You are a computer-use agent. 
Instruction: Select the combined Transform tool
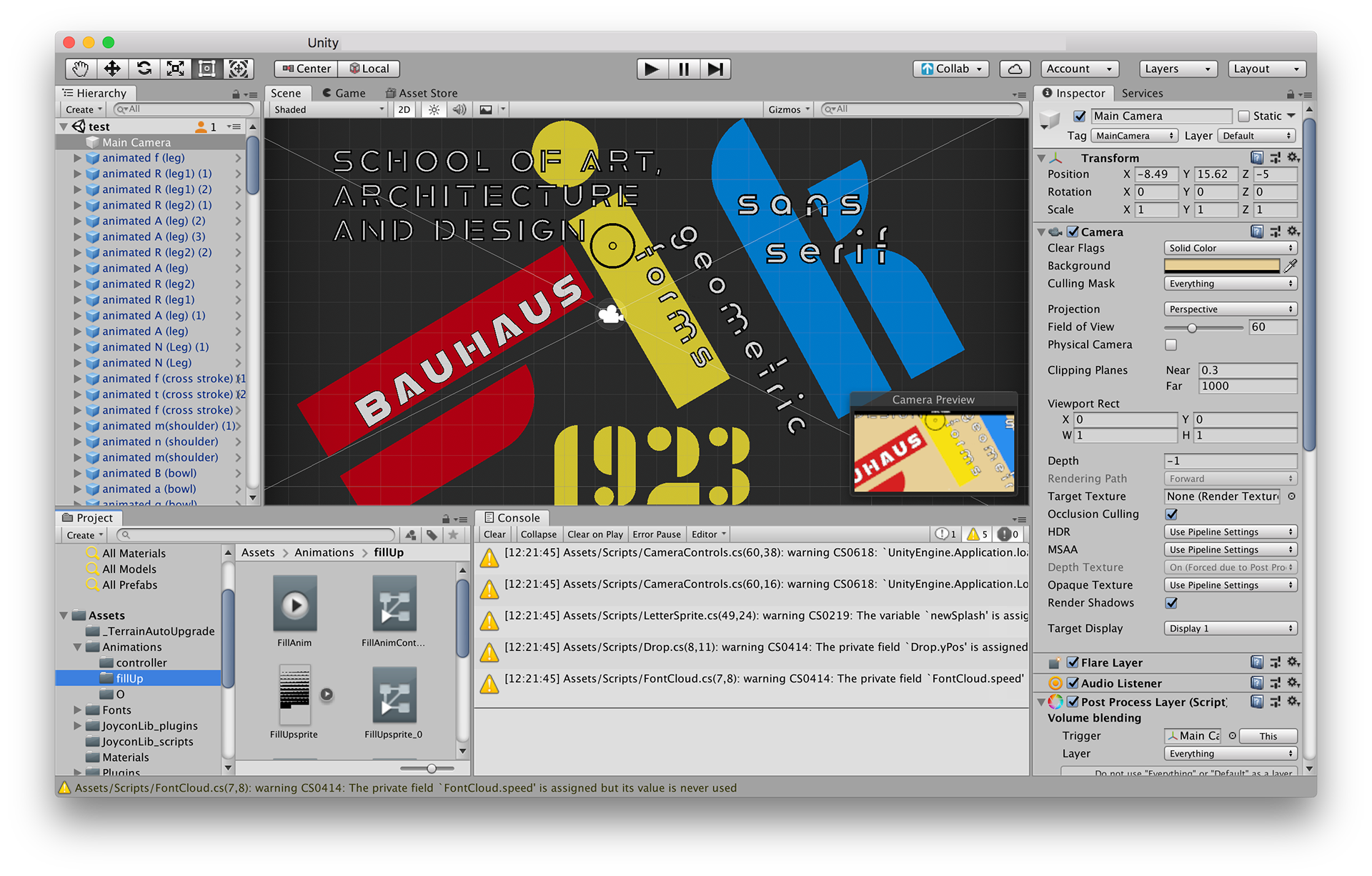tap(238, 69)
